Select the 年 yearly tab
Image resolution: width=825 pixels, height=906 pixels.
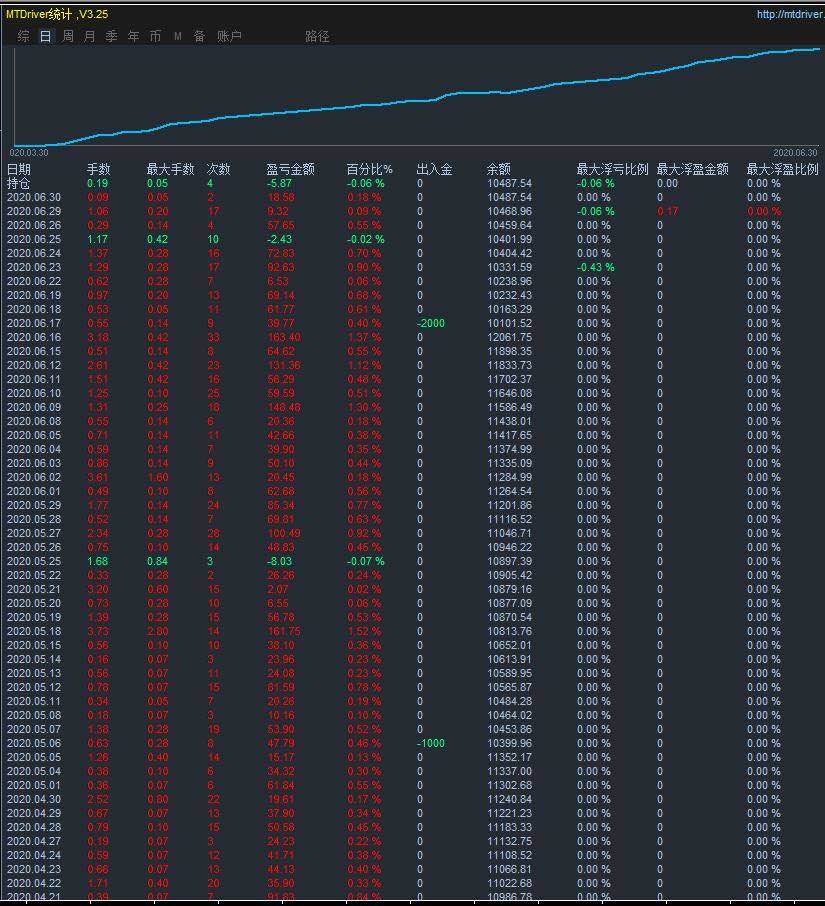pos(133,36)
